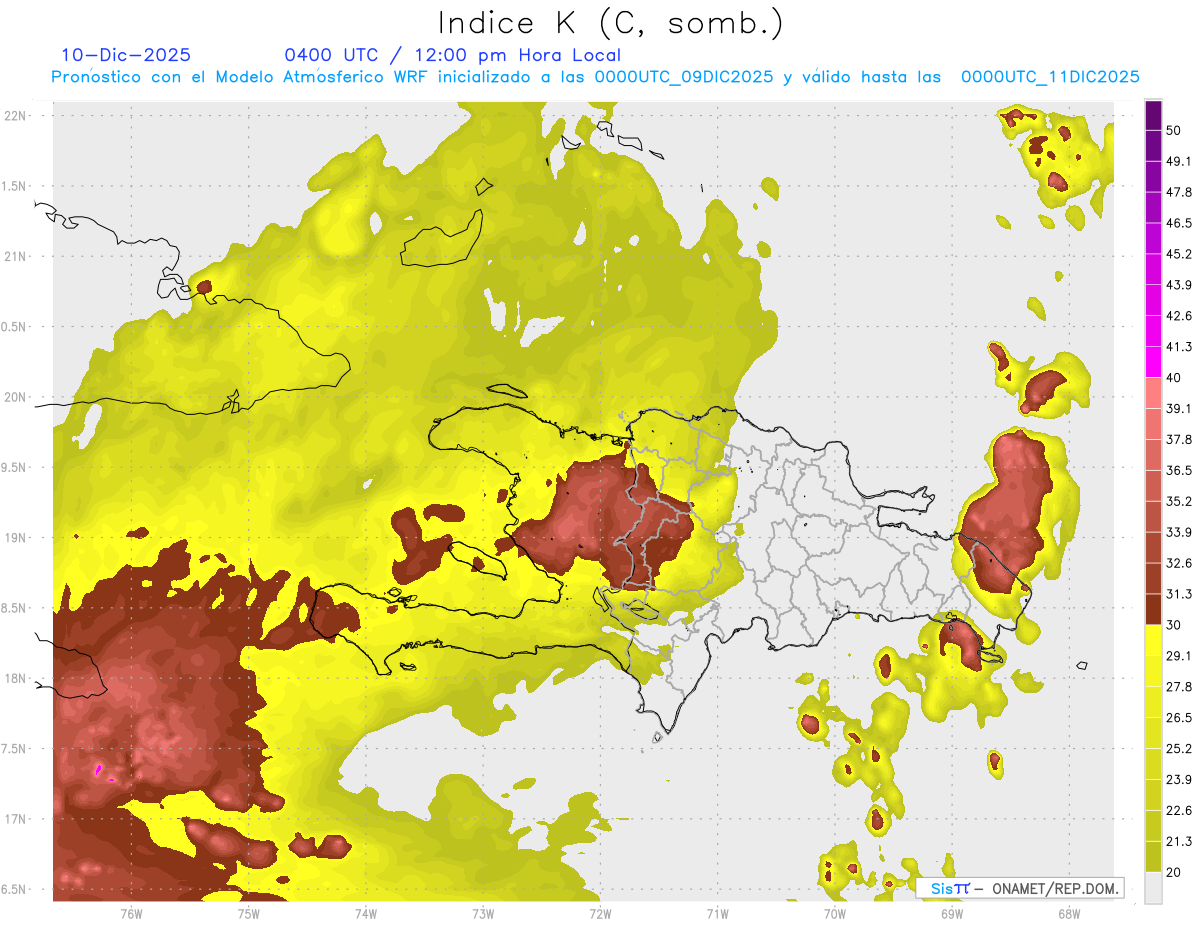Click the 'SisTT - ONAMET/REP.DOM.' credit box

click(1020, 888)
